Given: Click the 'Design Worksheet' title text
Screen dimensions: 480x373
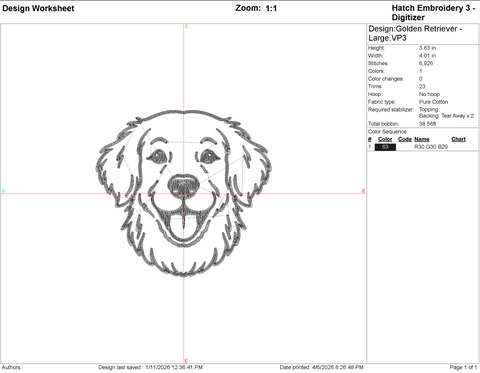Looking at the screenshot, I should tap(38, 8).
